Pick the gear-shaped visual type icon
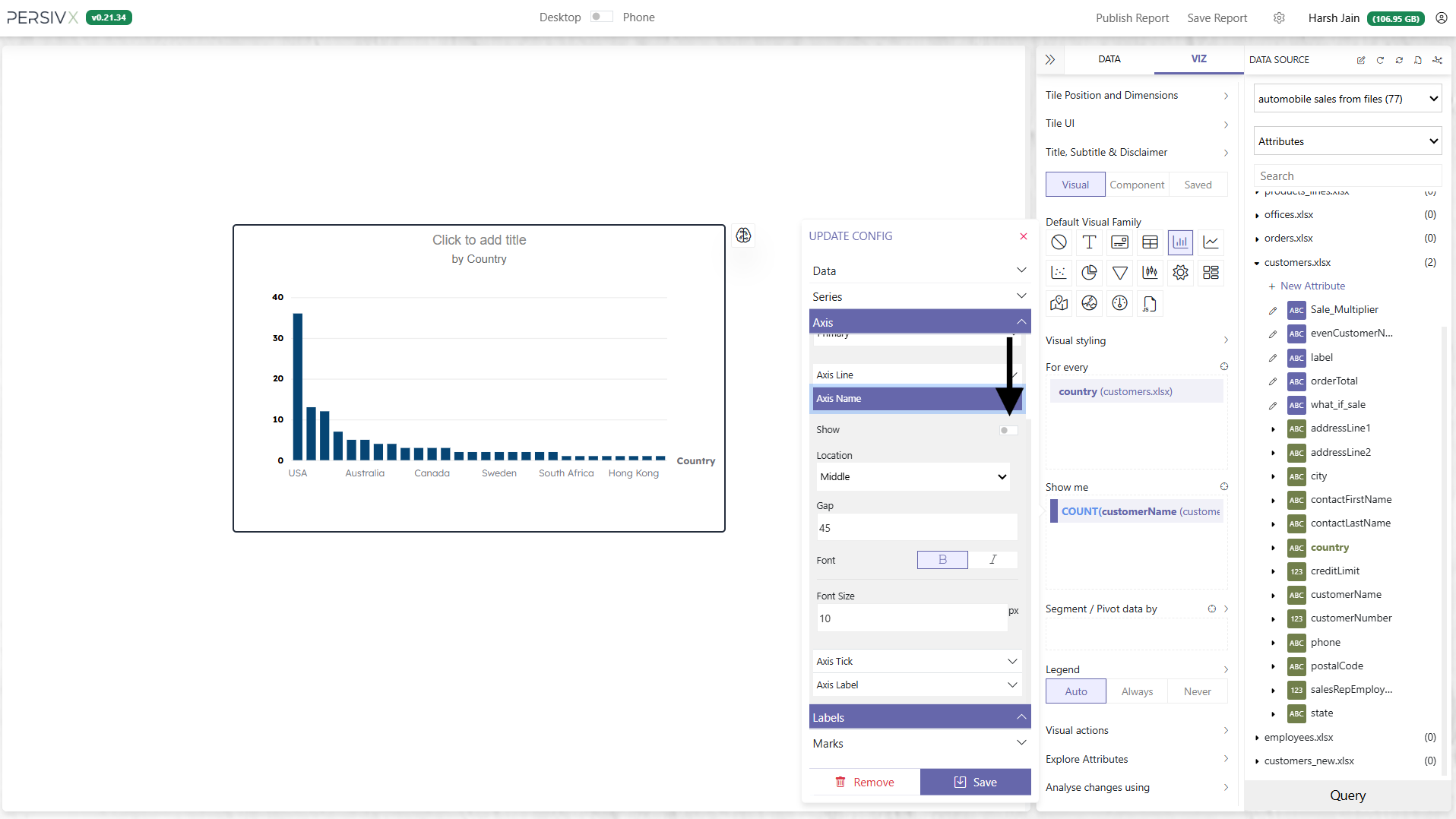 coord(1180,273)
